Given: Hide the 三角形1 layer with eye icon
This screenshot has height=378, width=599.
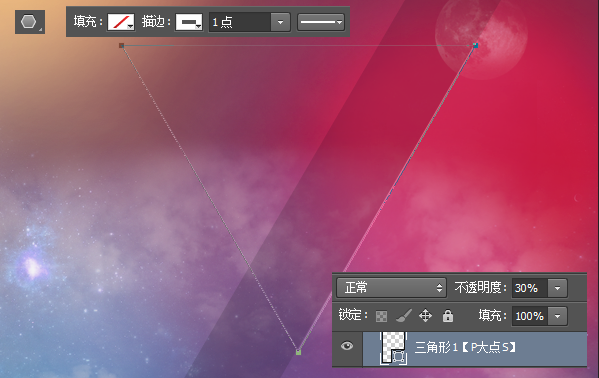Looking at the screenshot, I should [x=347, y=346].
